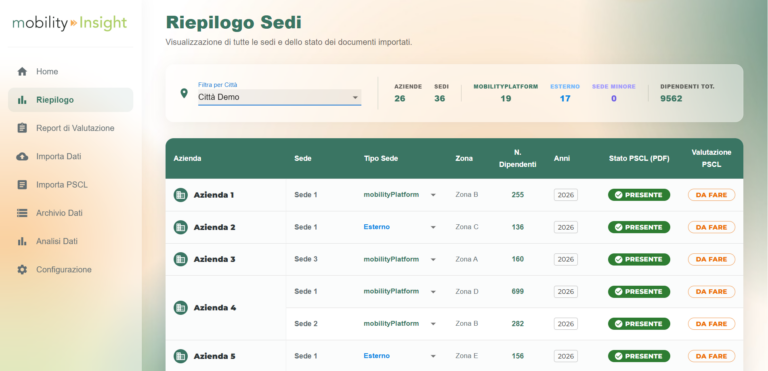Click PRESENTE badge for Azienda 1
This screenshot has width=768, height=371.
coord(639,195)
